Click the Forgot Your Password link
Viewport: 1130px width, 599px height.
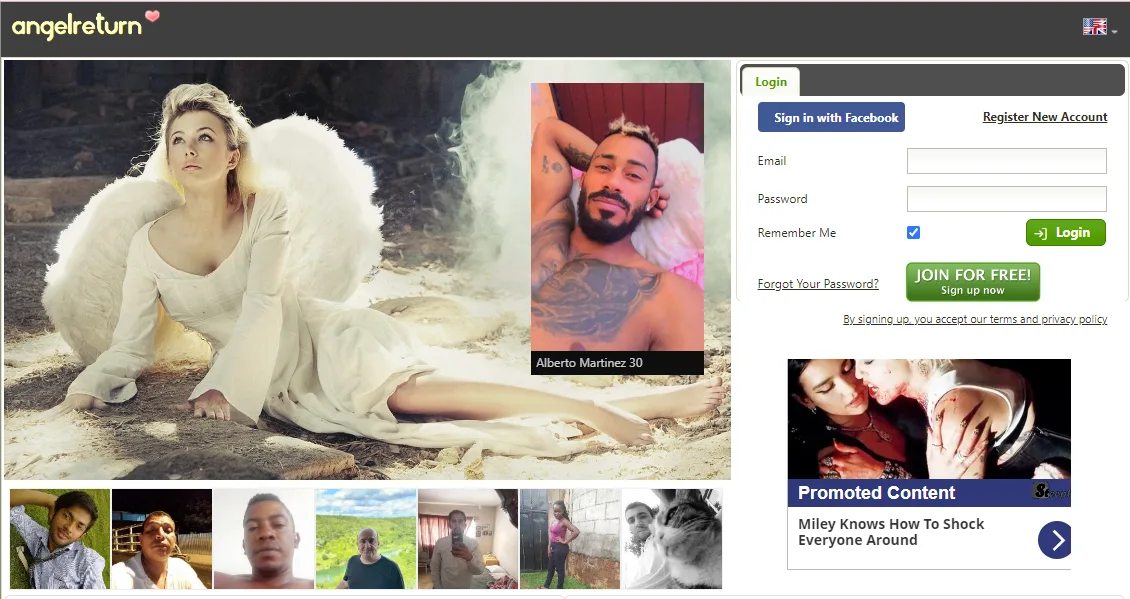(818, 284)
